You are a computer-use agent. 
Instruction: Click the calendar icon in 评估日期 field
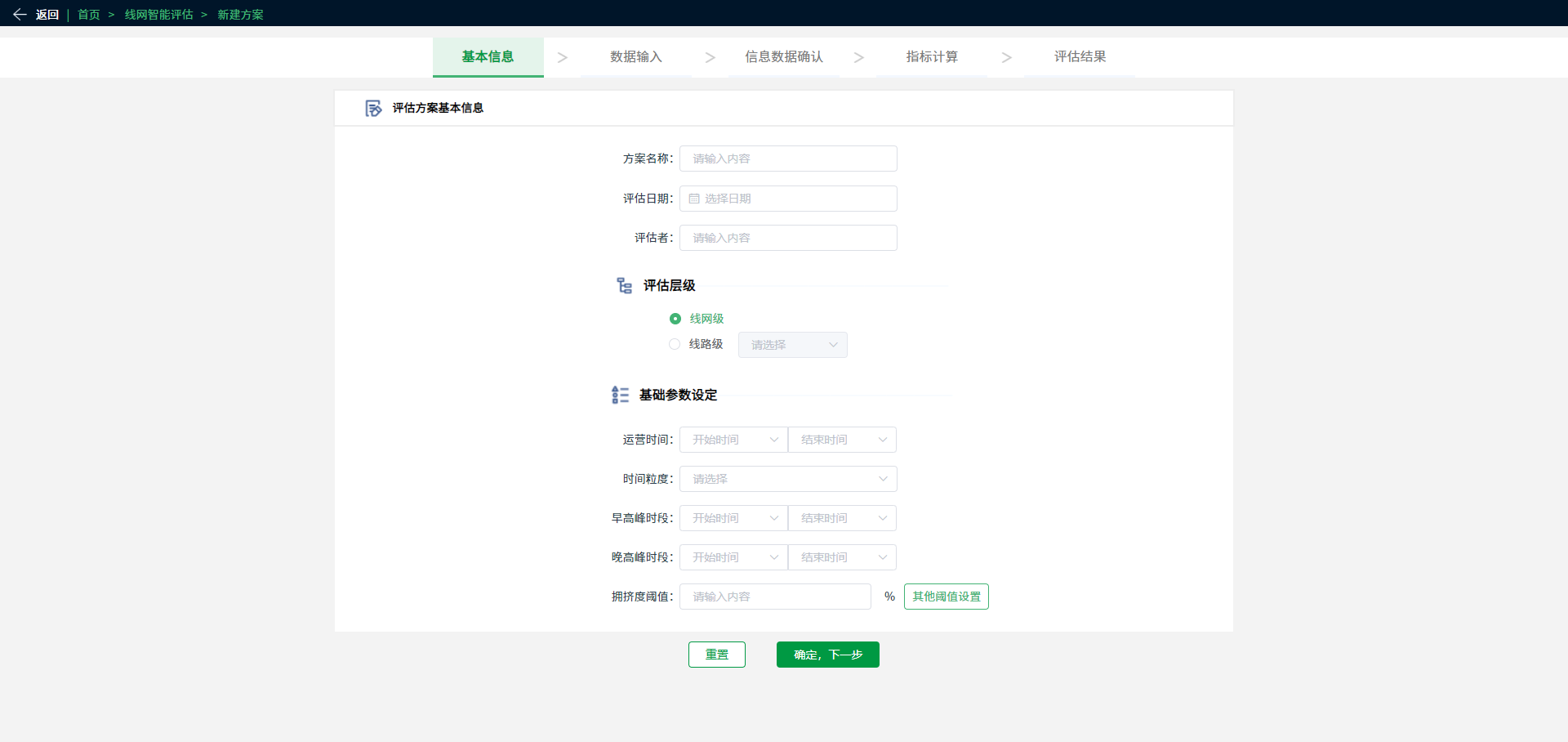[x=694, y=199]
